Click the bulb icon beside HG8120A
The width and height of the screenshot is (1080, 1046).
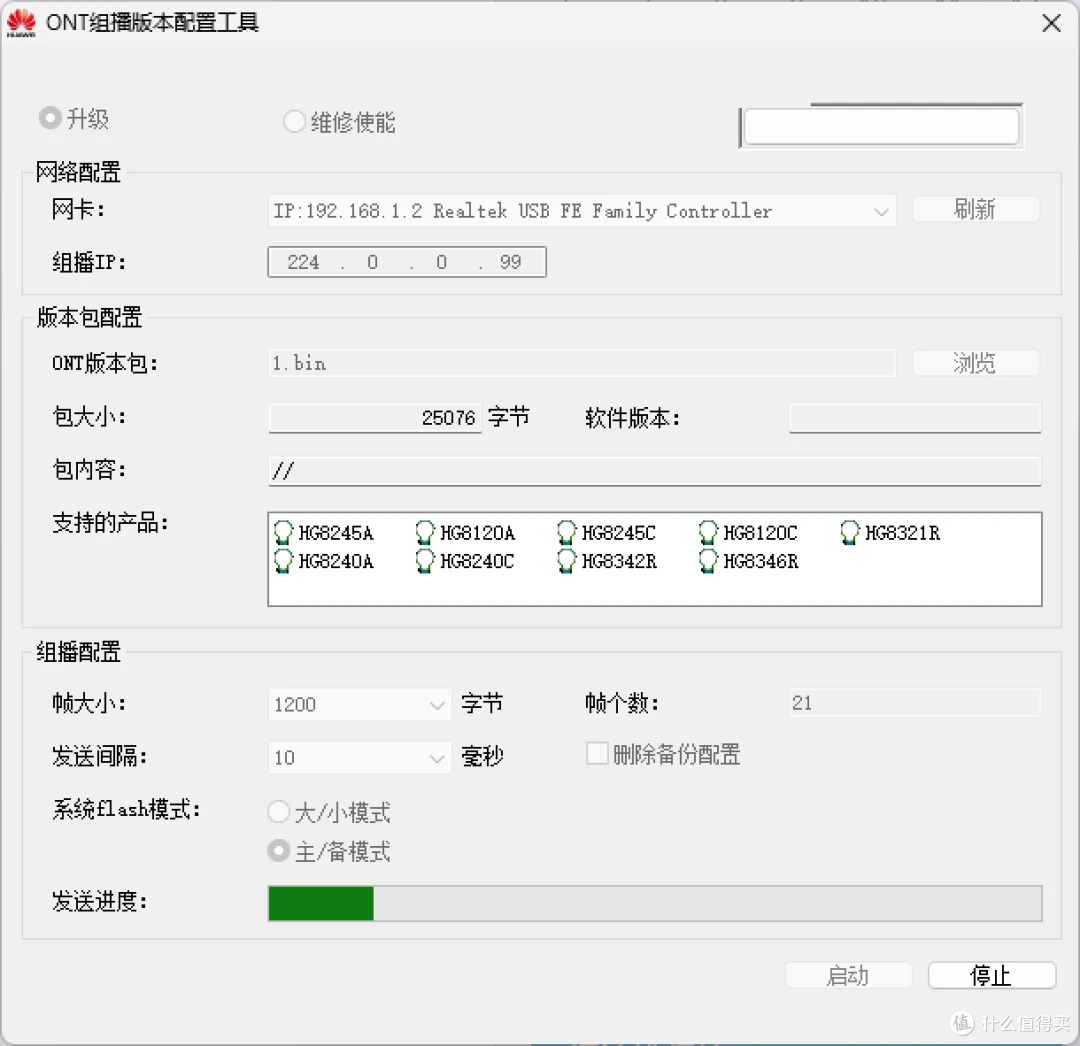pyautogui.click(x=425, y=532)
